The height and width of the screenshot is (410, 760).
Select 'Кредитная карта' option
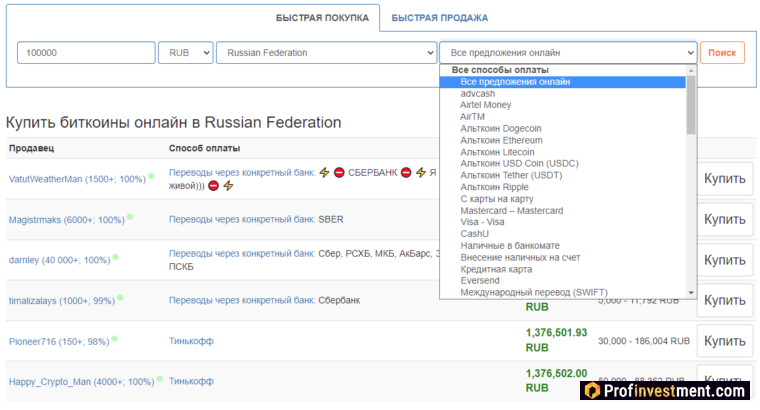[496, 269]
